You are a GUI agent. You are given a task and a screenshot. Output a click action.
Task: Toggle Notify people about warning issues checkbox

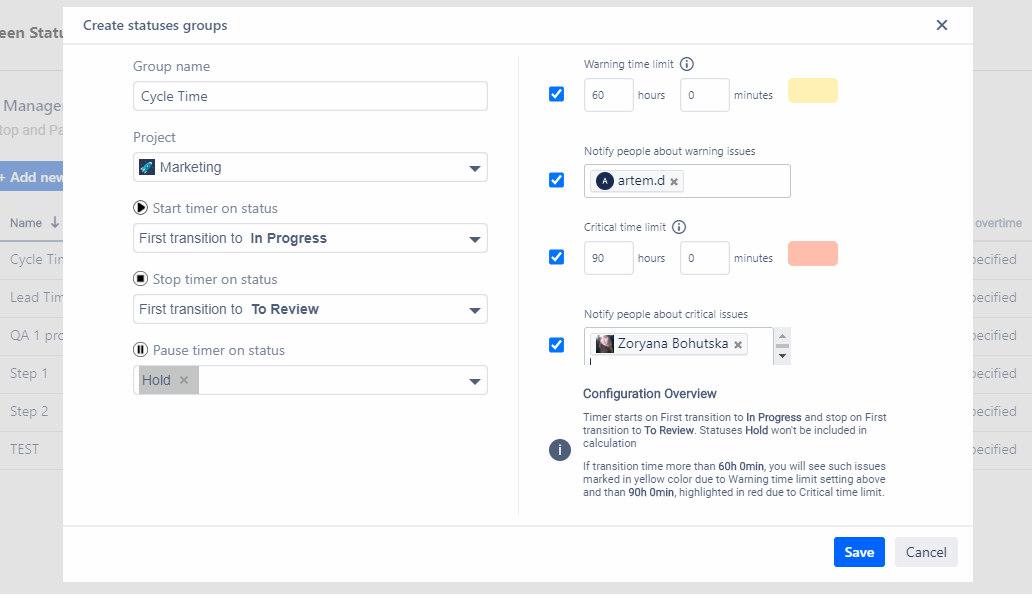coord(557,180)
